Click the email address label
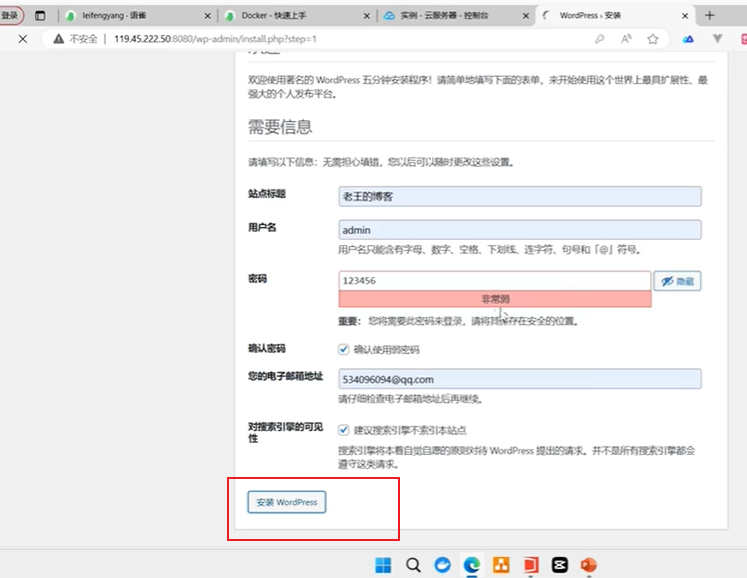 point(285,376)
